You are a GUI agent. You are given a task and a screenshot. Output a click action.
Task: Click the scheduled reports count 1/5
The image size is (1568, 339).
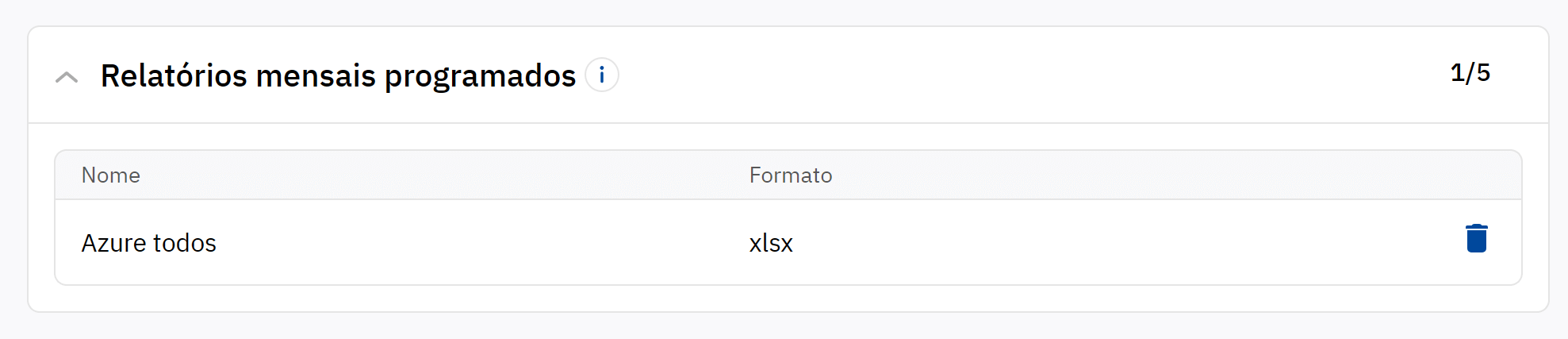[x=1470, y=73]
